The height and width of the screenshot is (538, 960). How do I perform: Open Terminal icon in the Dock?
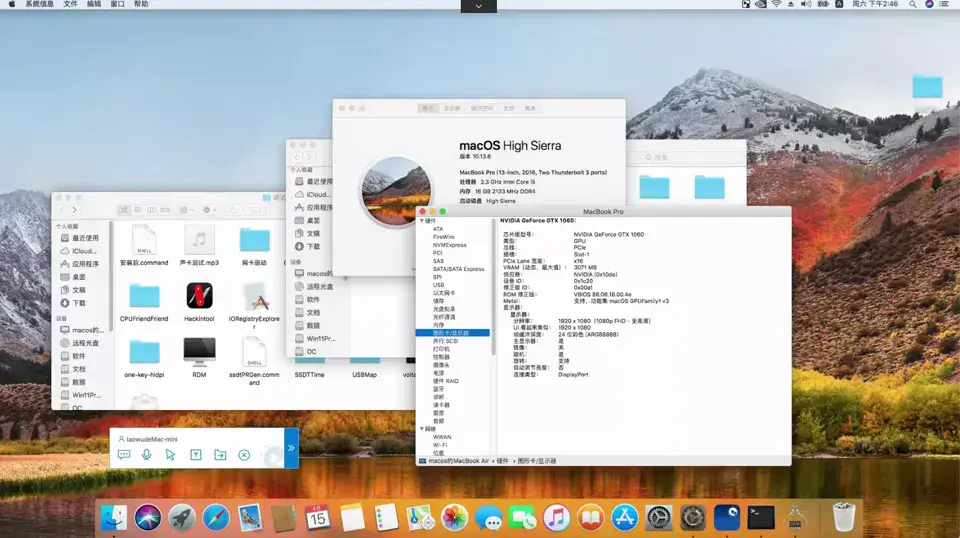761,518
